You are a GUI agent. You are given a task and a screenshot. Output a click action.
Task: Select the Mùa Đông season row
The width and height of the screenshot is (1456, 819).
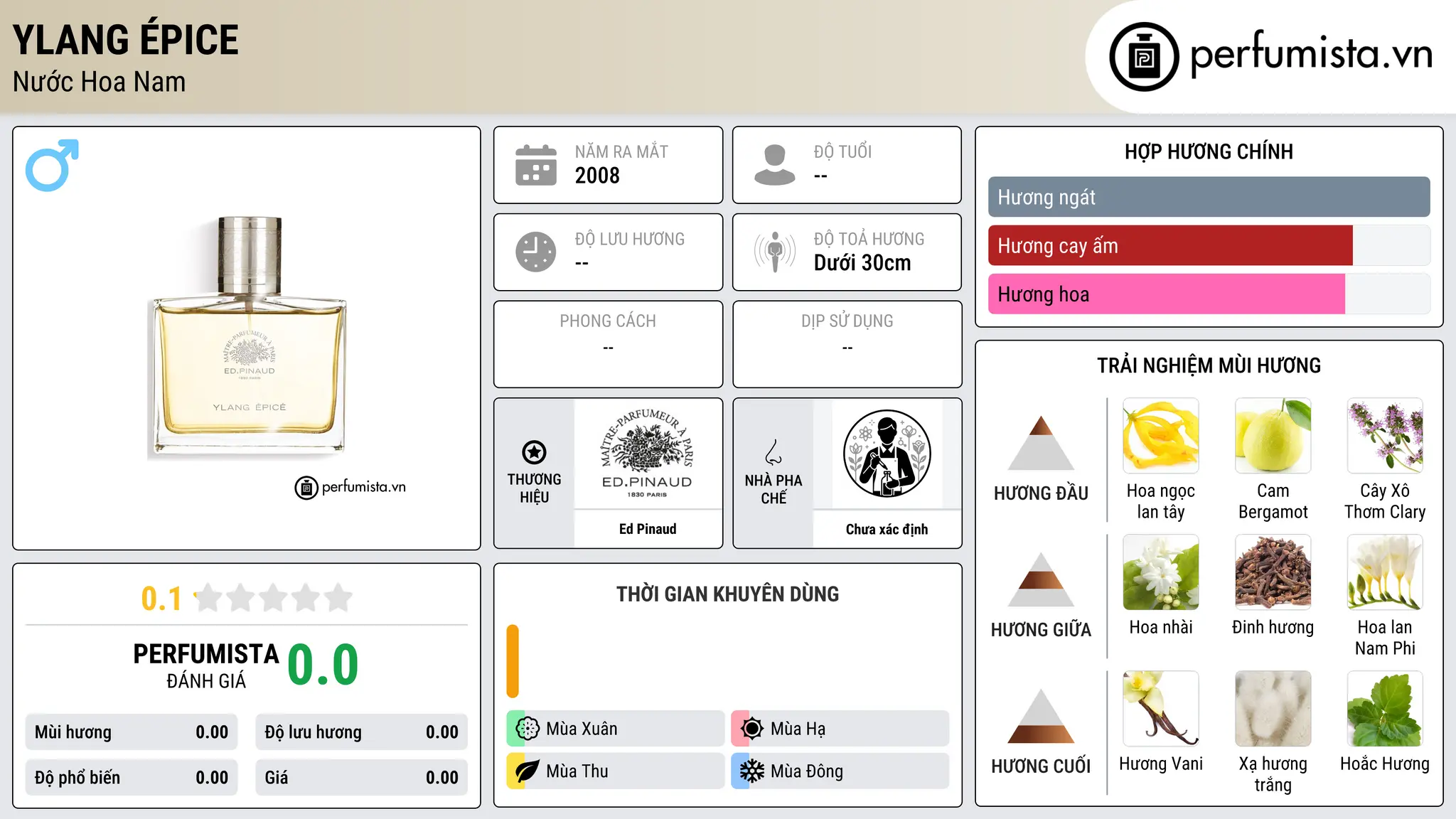coord(840,771)
